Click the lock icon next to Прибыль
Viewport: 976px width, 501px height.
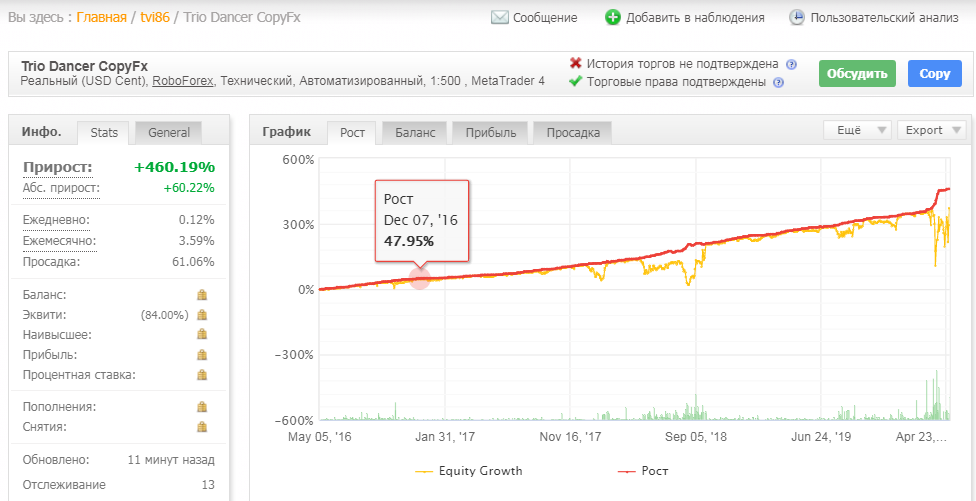[x=202, y=355]
